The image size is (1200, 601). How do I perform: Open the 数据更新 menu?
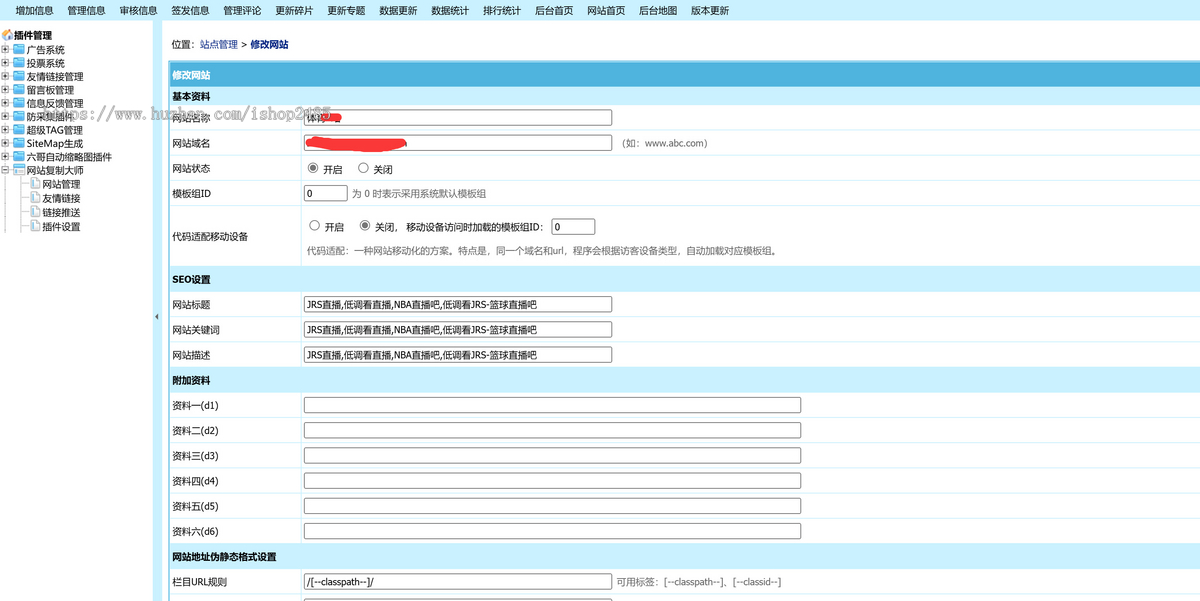coord(398,11)
